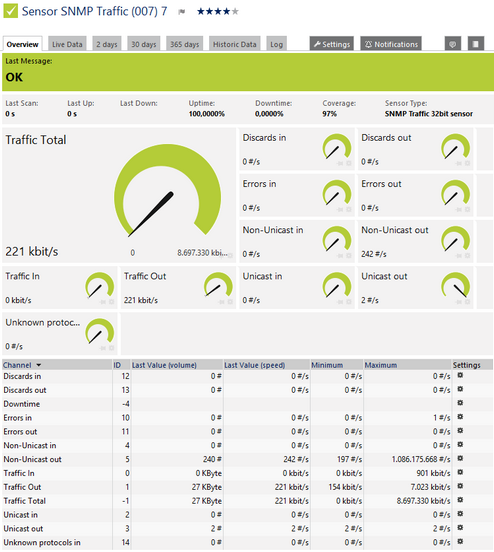Sort the table by the ID column
Screen dimensions: 494x552
point(117,365)
